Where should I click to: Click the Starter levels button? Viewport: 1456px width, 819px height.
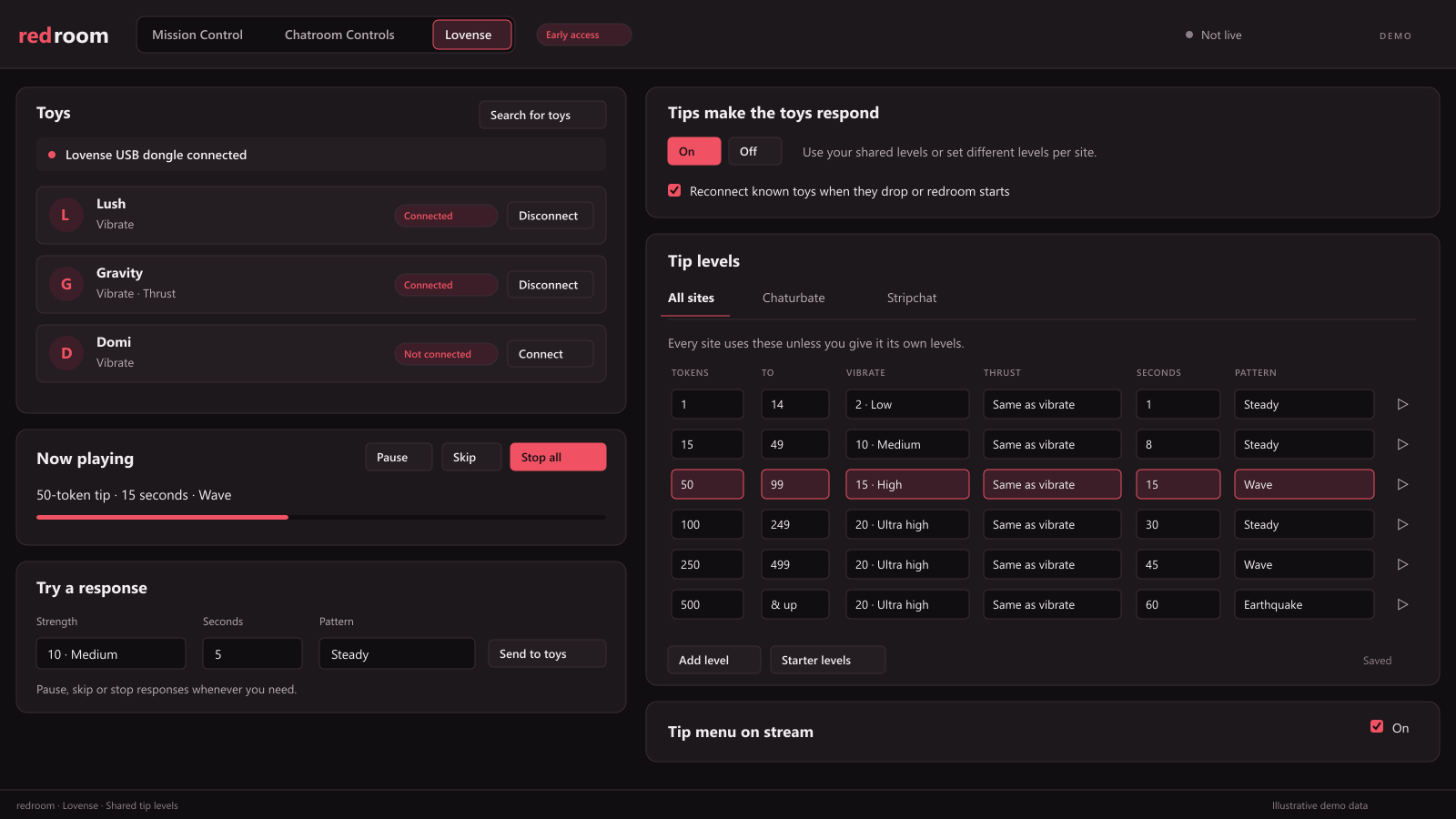(828, 660)
